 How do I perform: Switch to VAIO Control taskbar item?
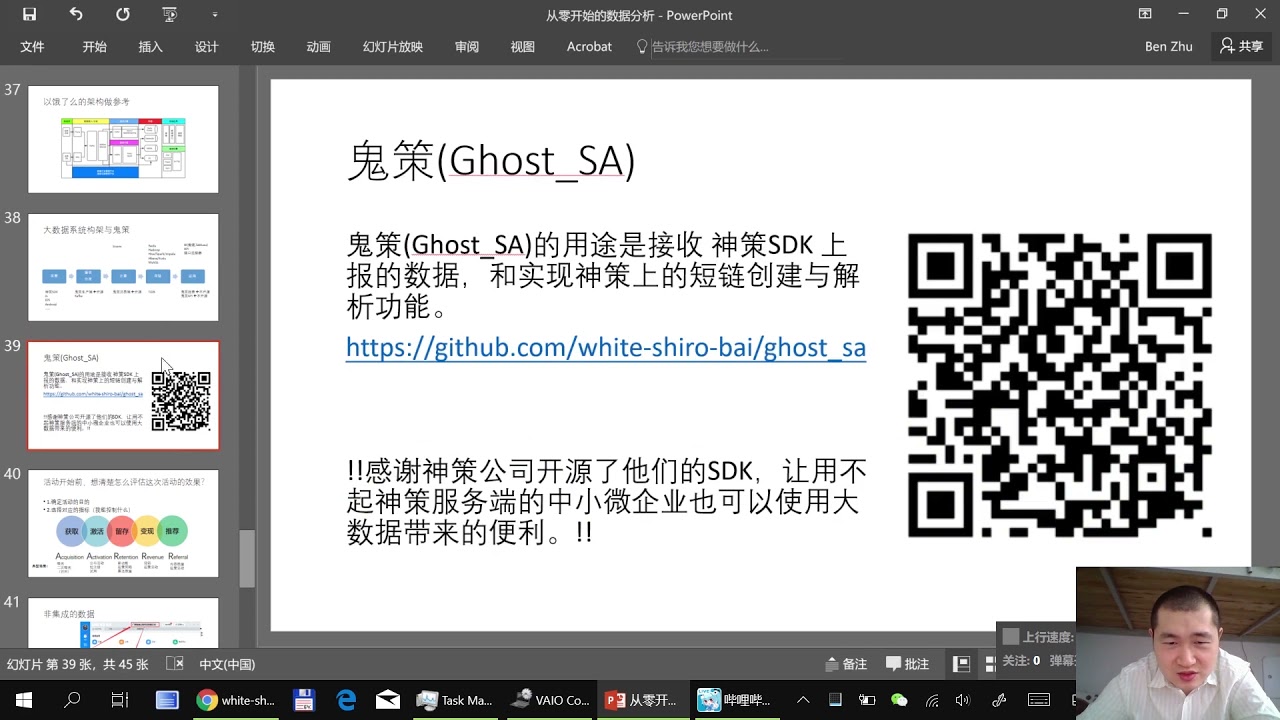pos(550,700)
